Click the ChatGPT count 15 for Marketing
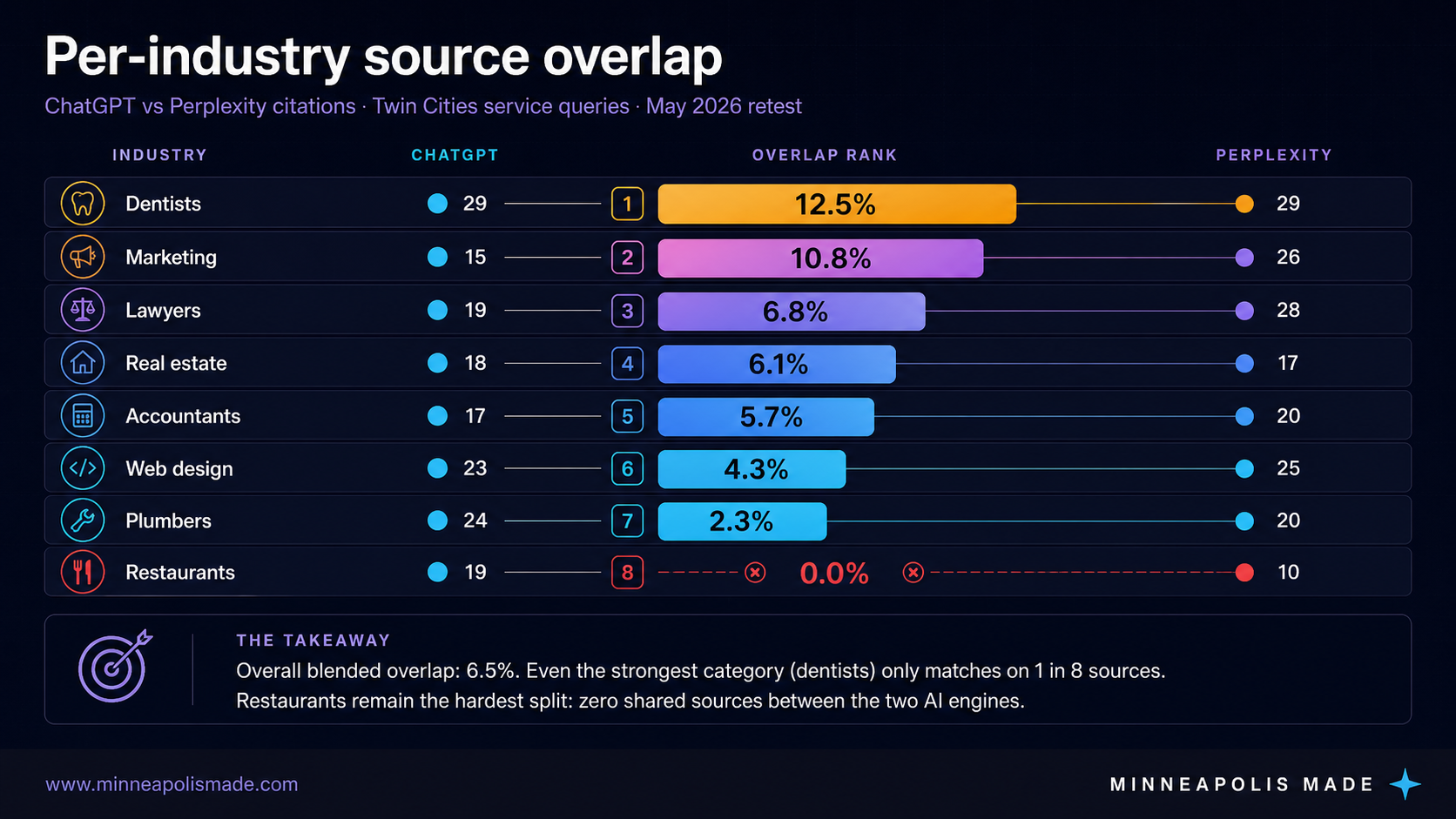The width and height of the screenshot is (1456, 819). 475,257
